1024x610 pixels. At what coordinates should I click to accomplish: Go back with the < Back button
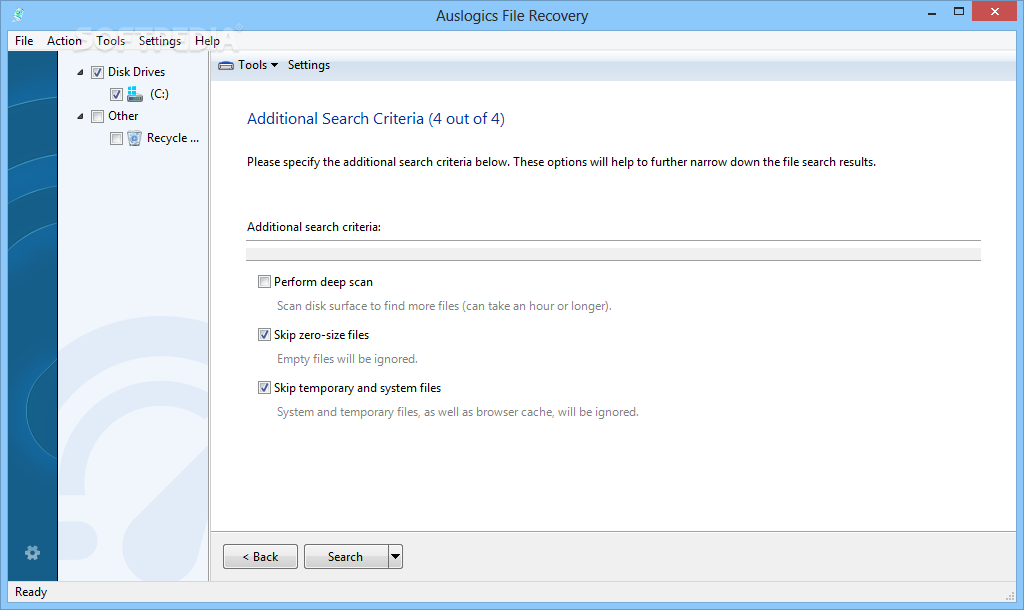coord(261,556)
